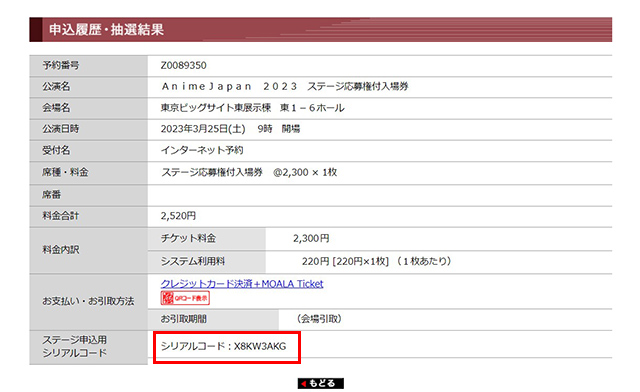Click the システム利用料 label cell
This screenshot has width=640, height=392.
(207, 261)
